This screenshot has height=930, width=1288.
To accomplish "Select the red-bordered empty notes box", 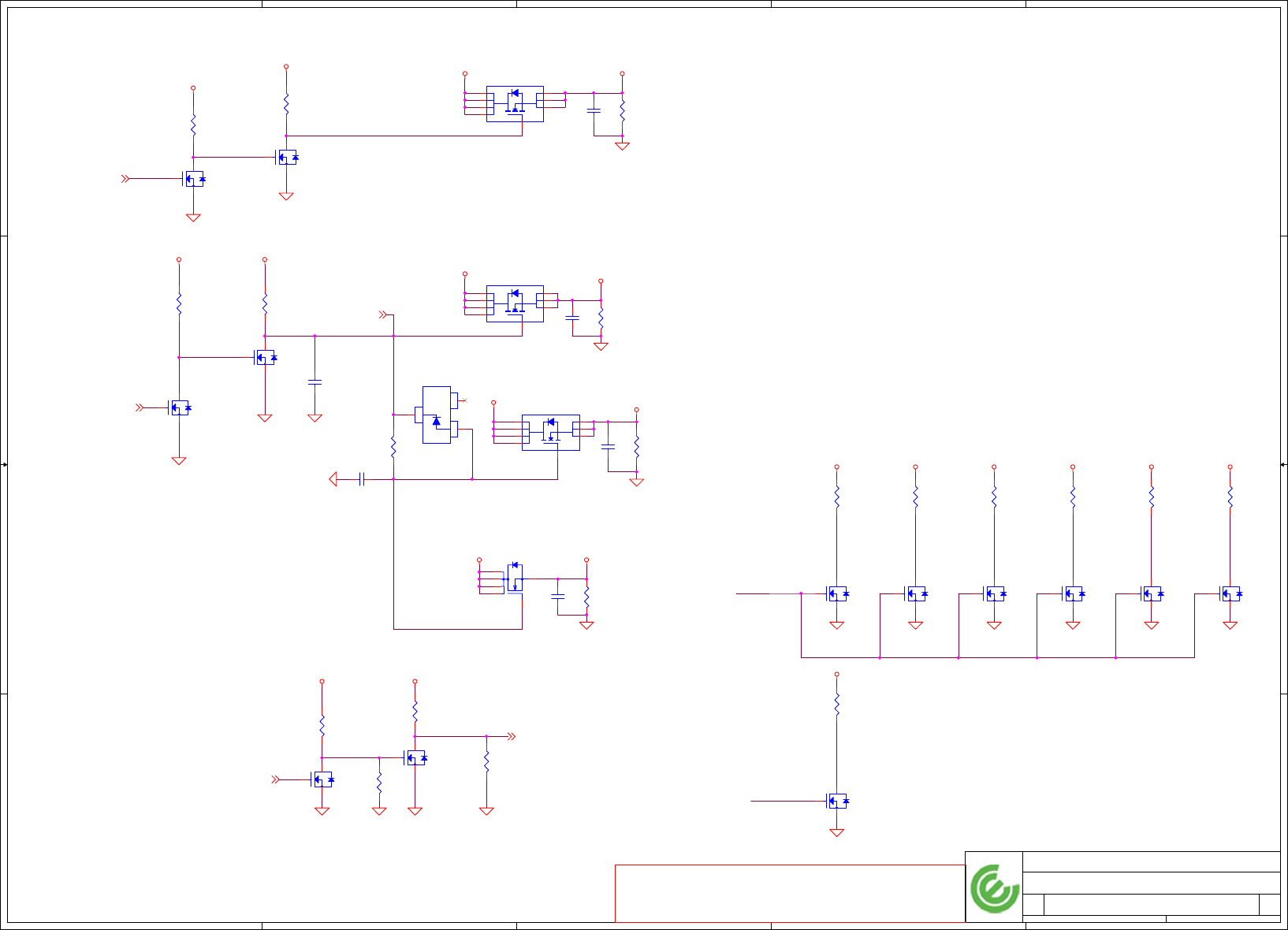I will click(x=790, y=893).
